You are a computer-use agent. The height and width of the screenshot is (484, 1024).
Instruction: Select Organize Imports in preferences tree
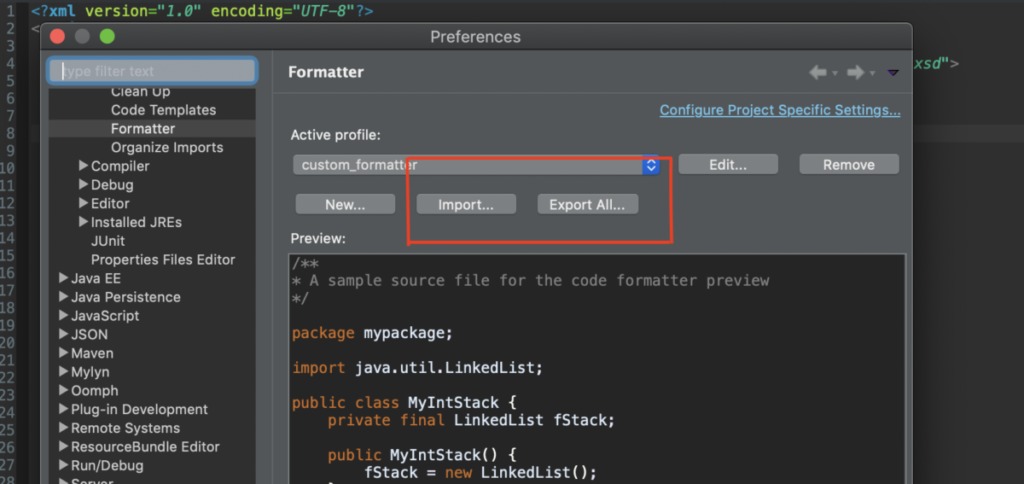167,148
